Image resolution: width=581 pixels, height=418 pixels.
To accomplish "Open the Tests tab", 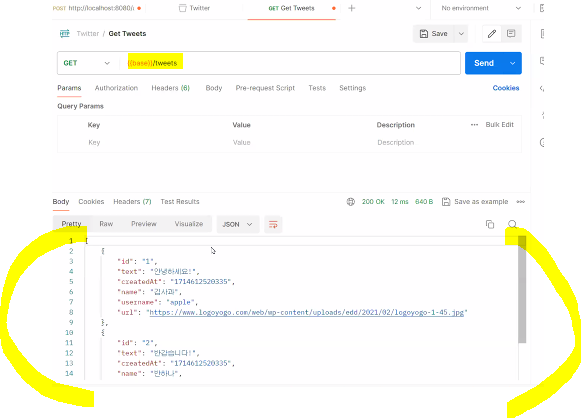I will (x=317, y=88).
